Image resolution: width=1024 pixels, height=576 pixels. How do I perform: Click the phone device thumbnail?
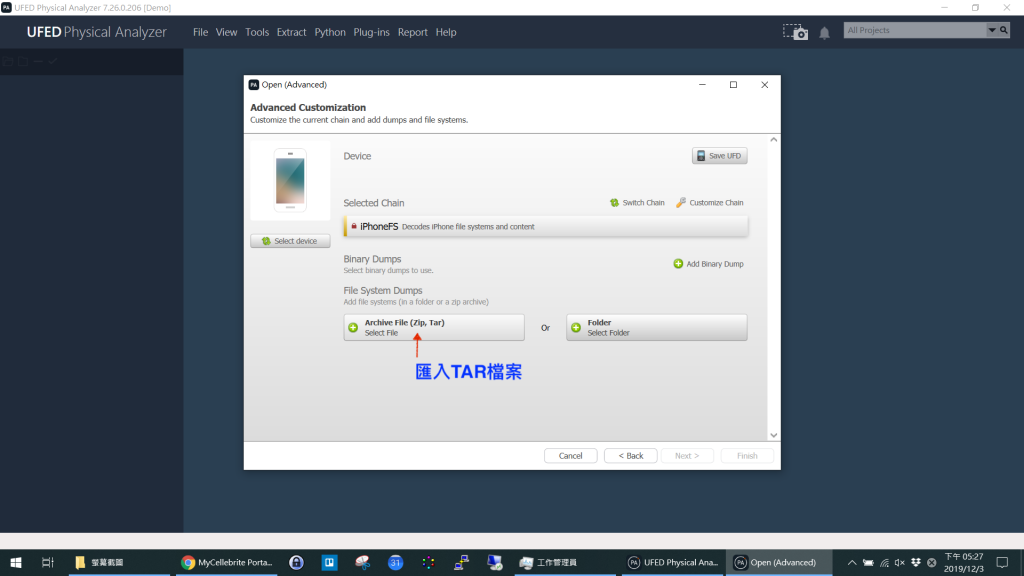pos(290,180)
